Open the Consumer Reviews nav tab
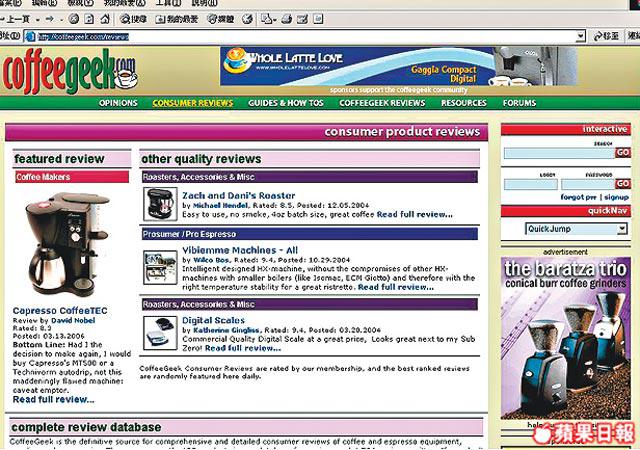Viewport: 640px width, 450px height. 192,103
